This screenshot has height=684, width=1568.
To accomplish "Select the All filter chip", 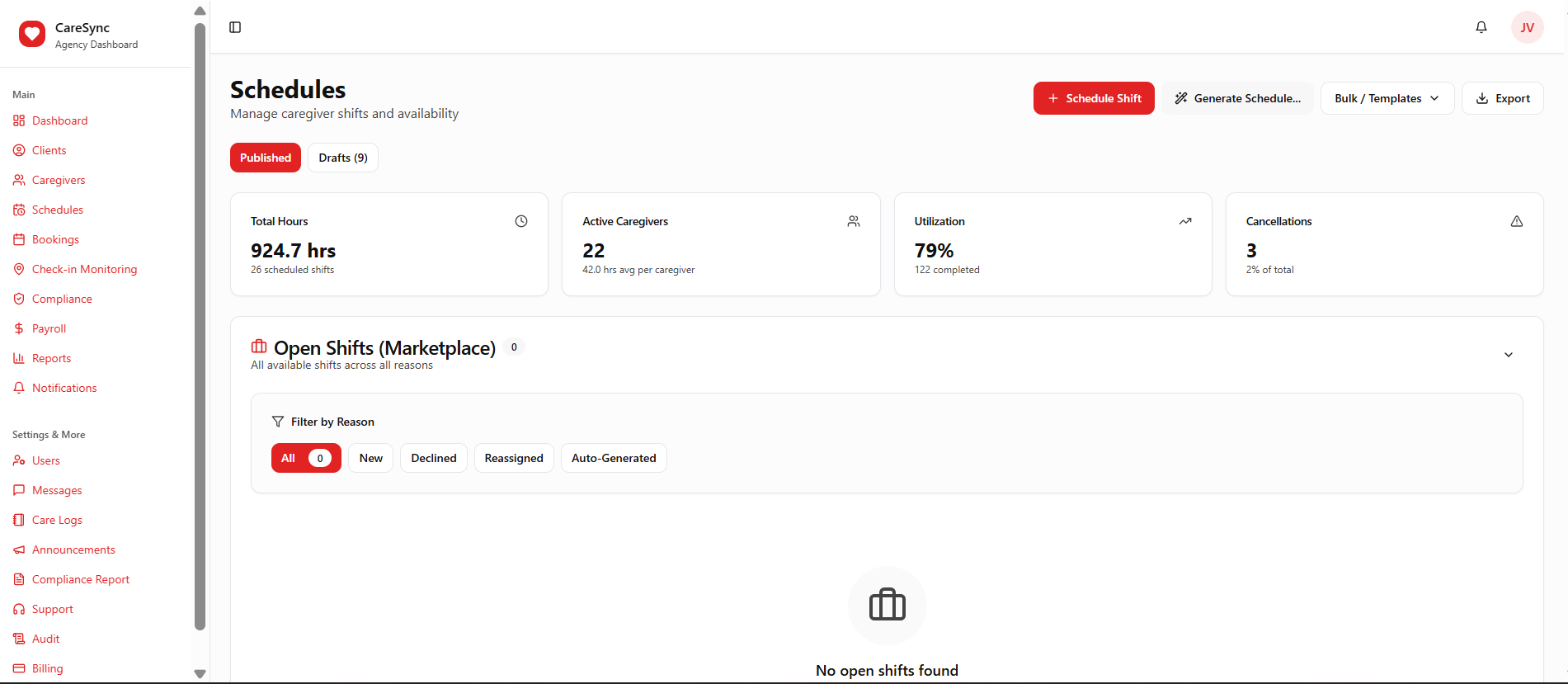I will (306, 458).
